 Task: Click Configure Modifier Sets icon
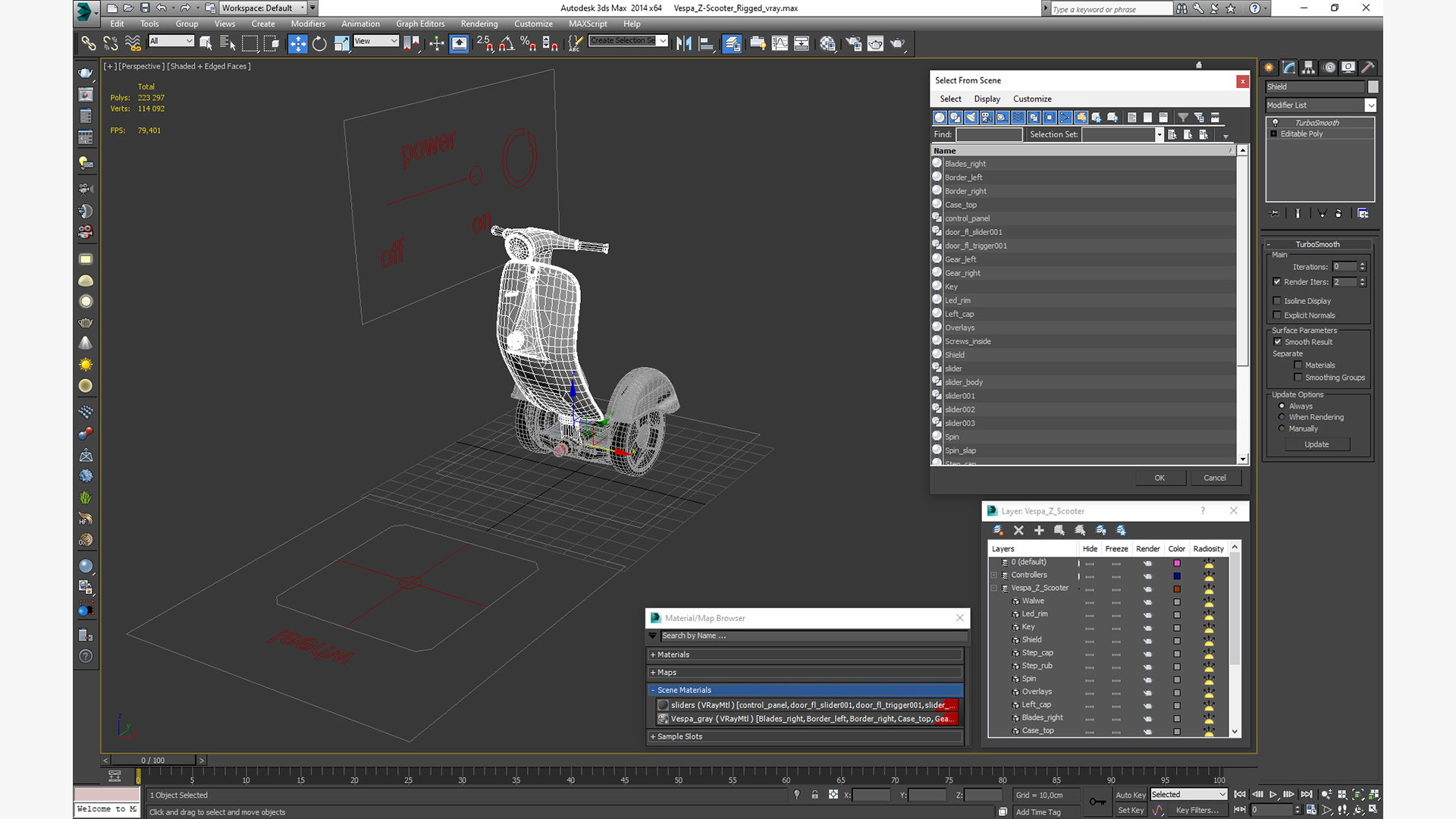tap(1363, 214)
